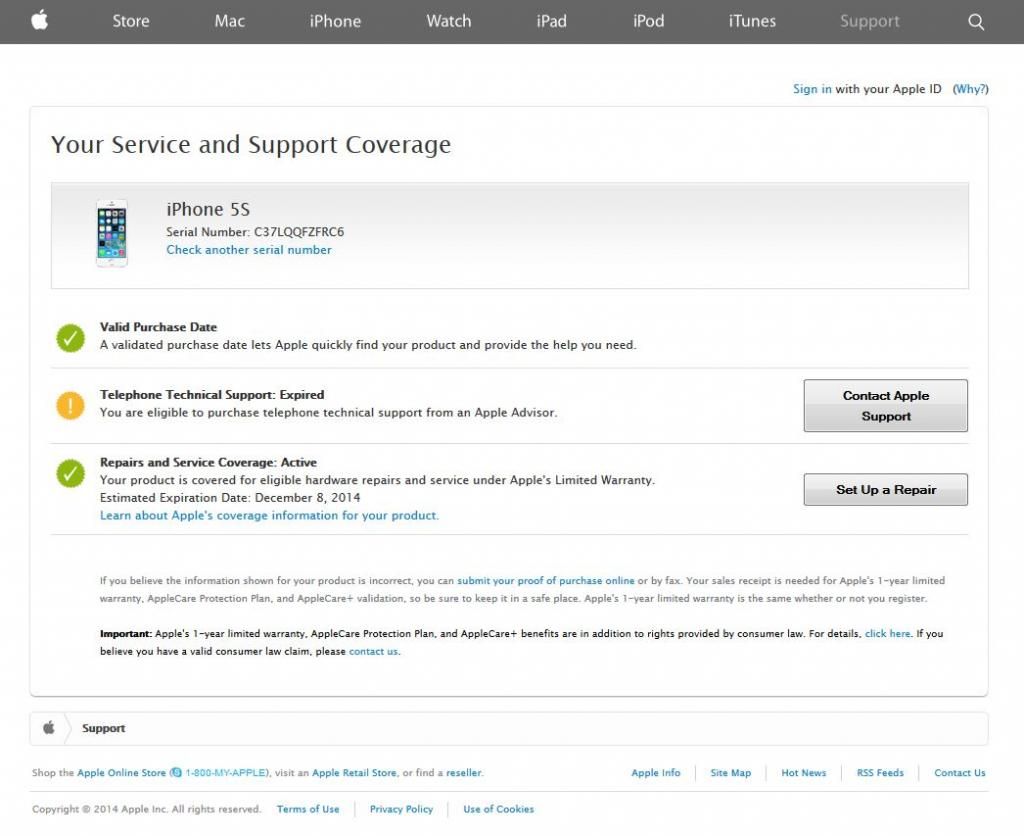Click the Sign in link
Viewport: 1024px width, 836px height.
(812, 89)
